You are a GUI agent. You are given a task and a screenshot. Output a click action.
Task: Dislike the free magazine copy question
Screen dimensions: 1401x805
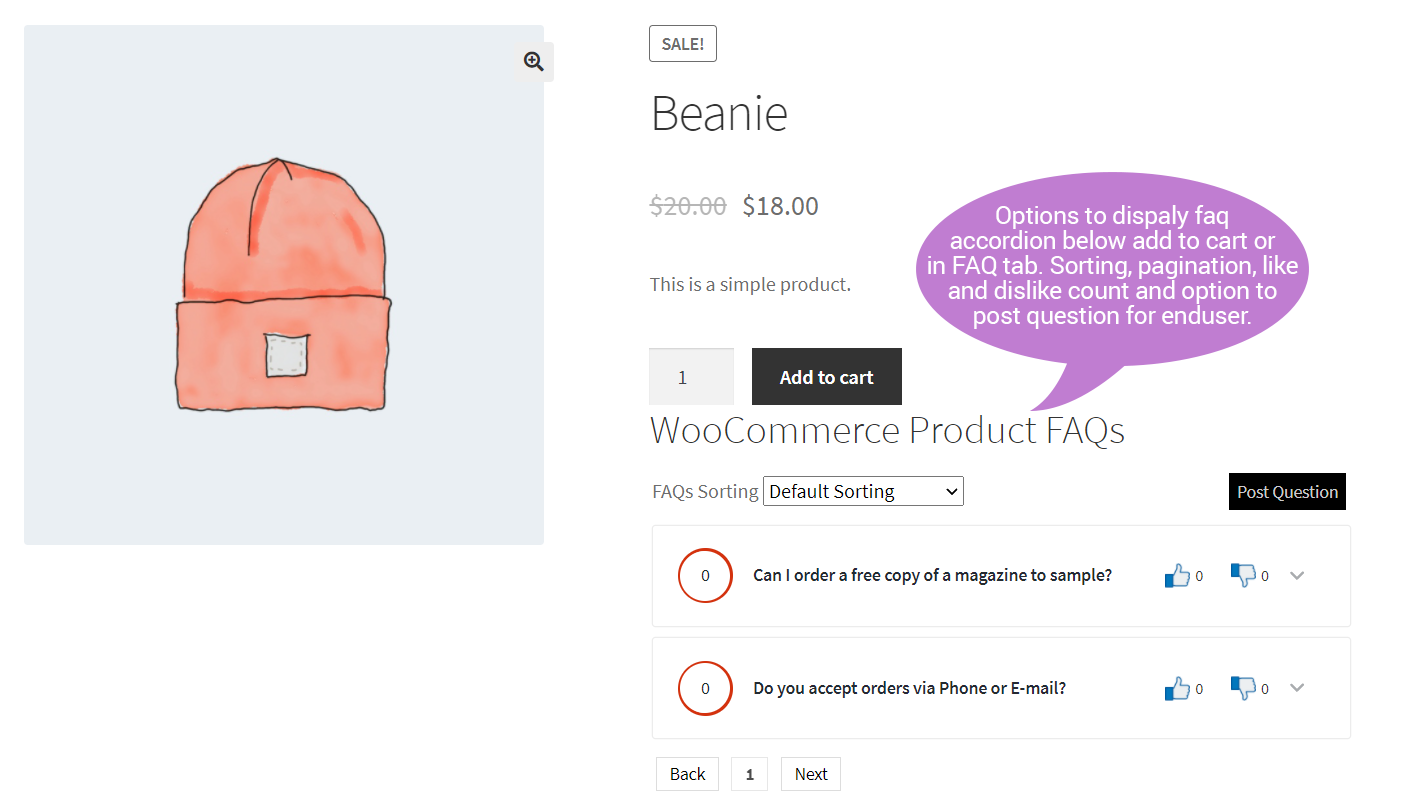(1243, 575)
